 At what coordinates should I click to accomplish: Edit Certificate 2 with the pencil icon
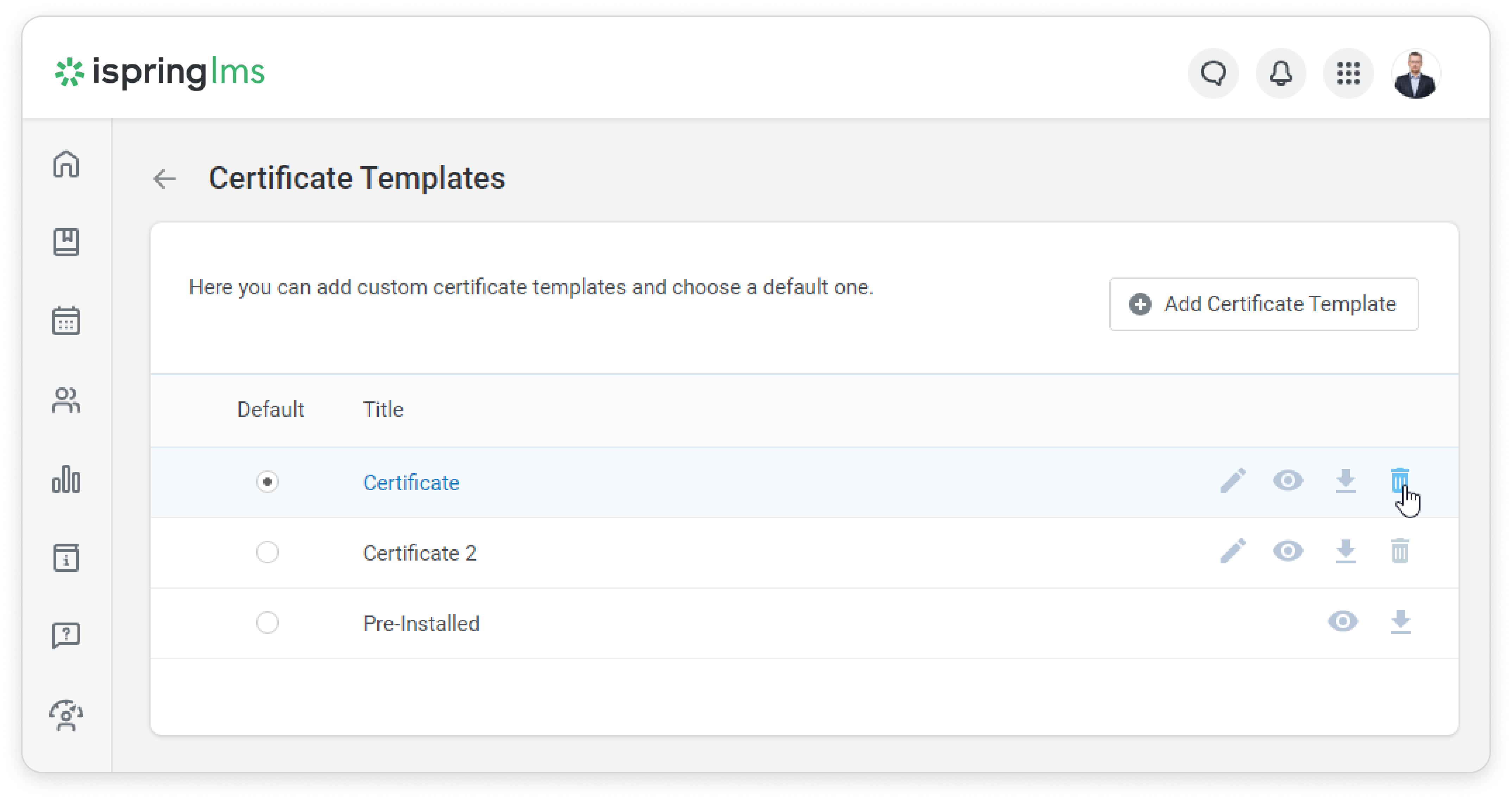coord(1233,551)
